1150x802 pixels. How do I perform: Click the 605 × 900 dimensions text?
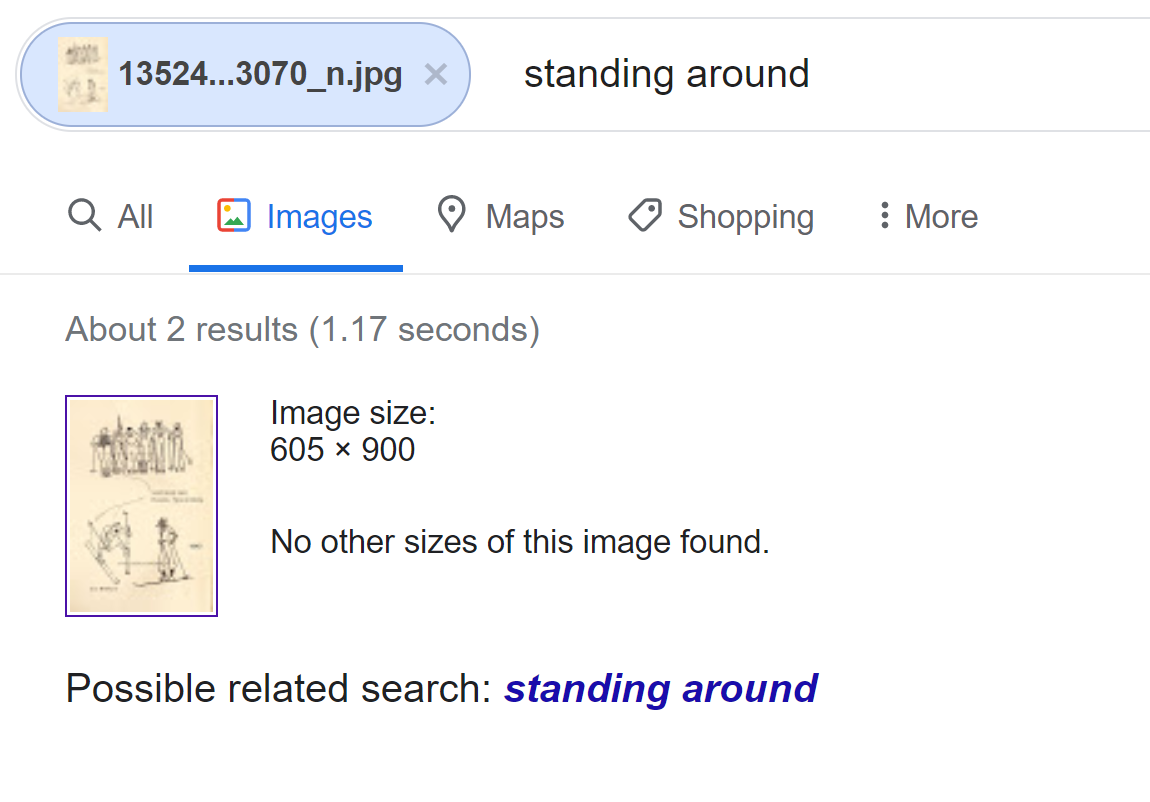343,449
